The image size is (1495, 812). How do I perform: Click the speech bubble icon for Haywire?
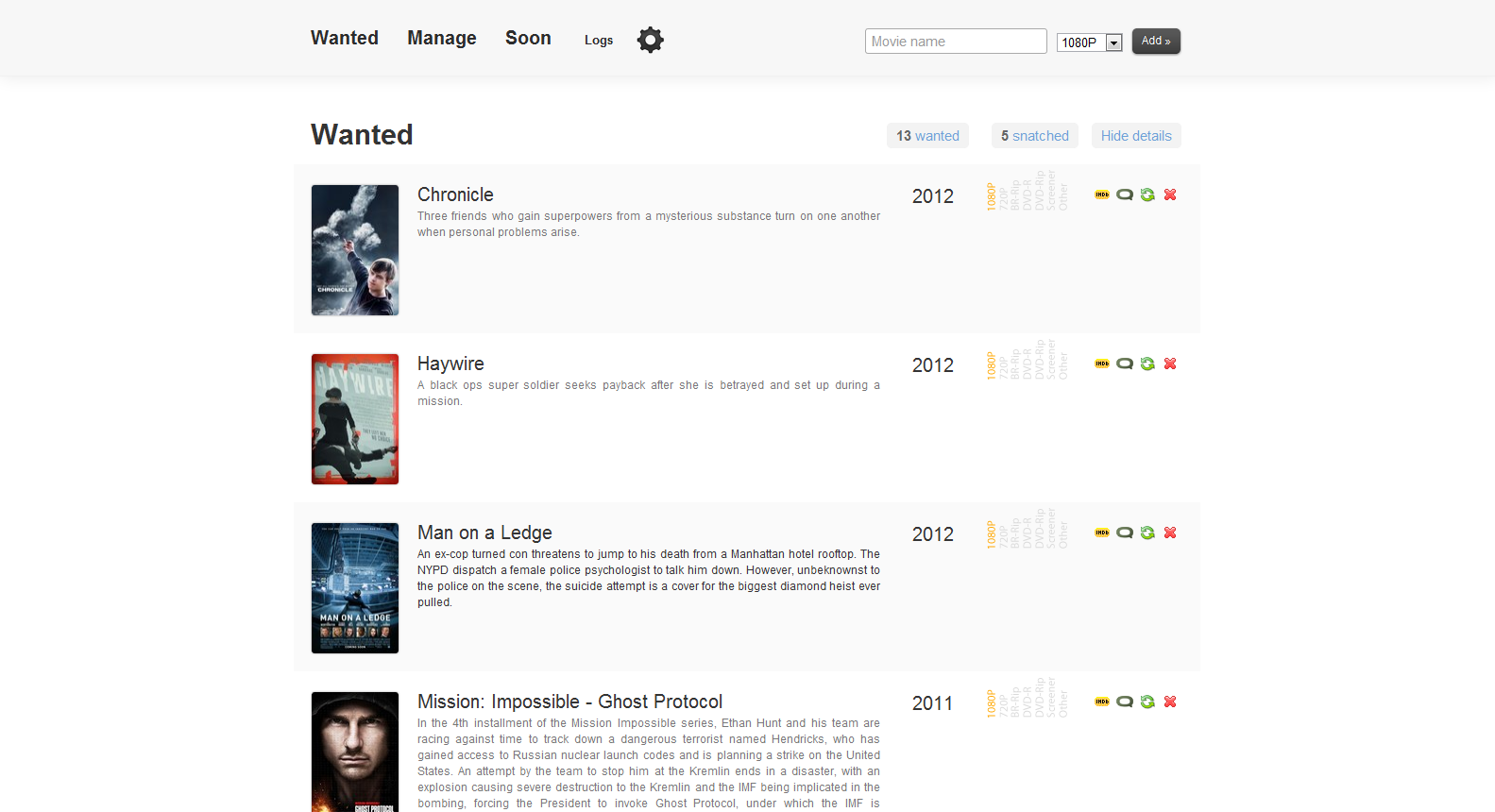tap(1125, 364)
